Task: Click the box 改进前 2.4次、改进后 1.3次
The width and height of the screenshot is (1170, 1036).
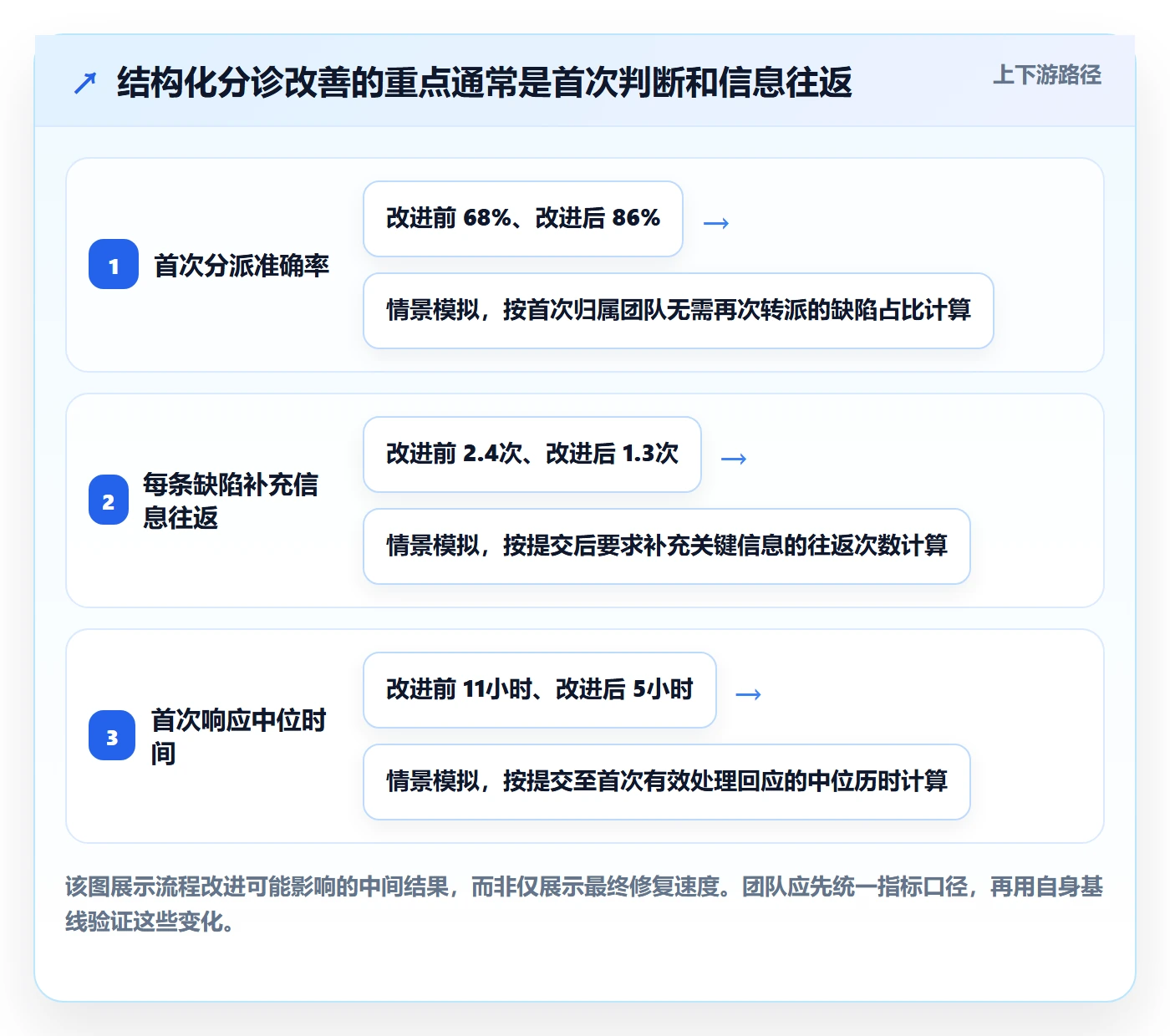Action: pos(532,455)
